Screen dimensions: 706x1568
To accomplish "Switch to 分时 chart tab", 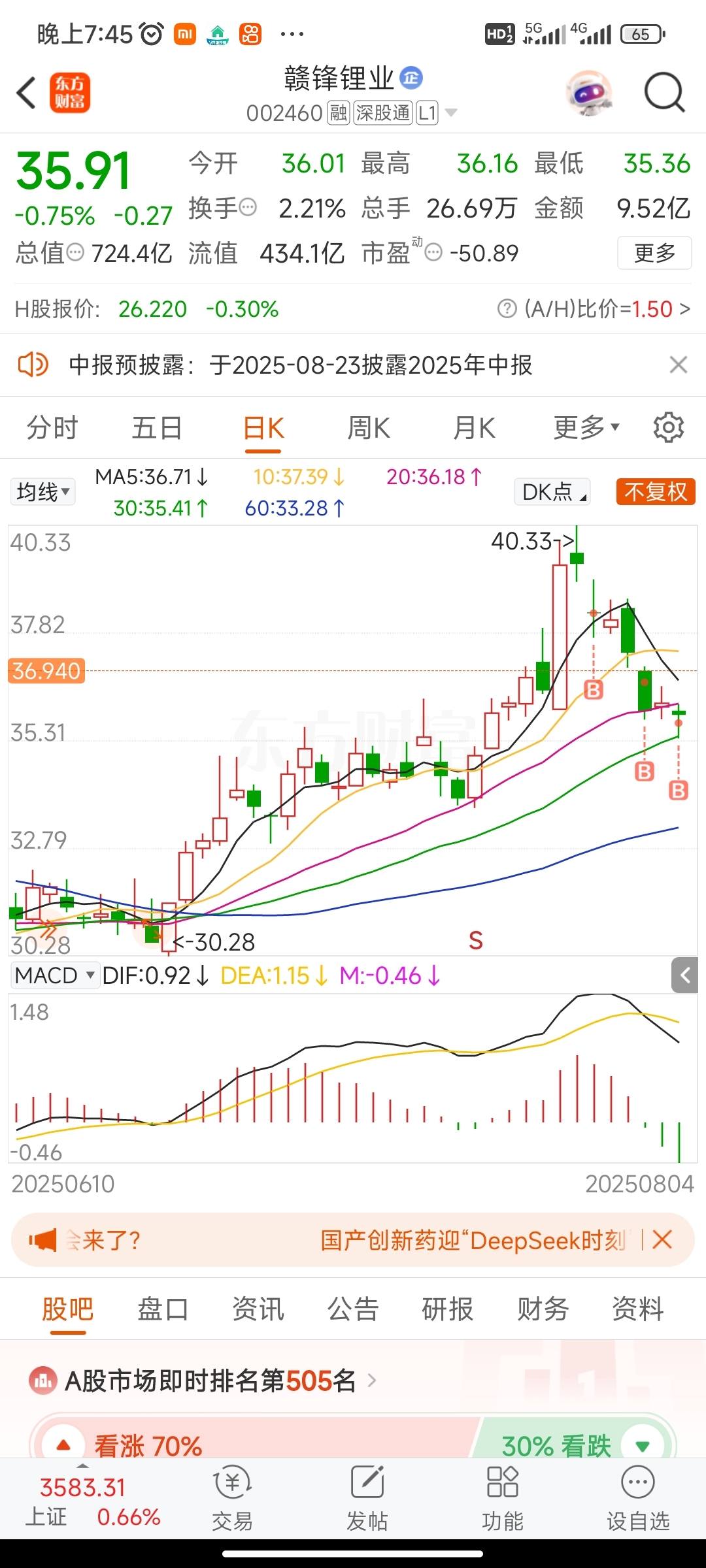I will coord(52,429).
